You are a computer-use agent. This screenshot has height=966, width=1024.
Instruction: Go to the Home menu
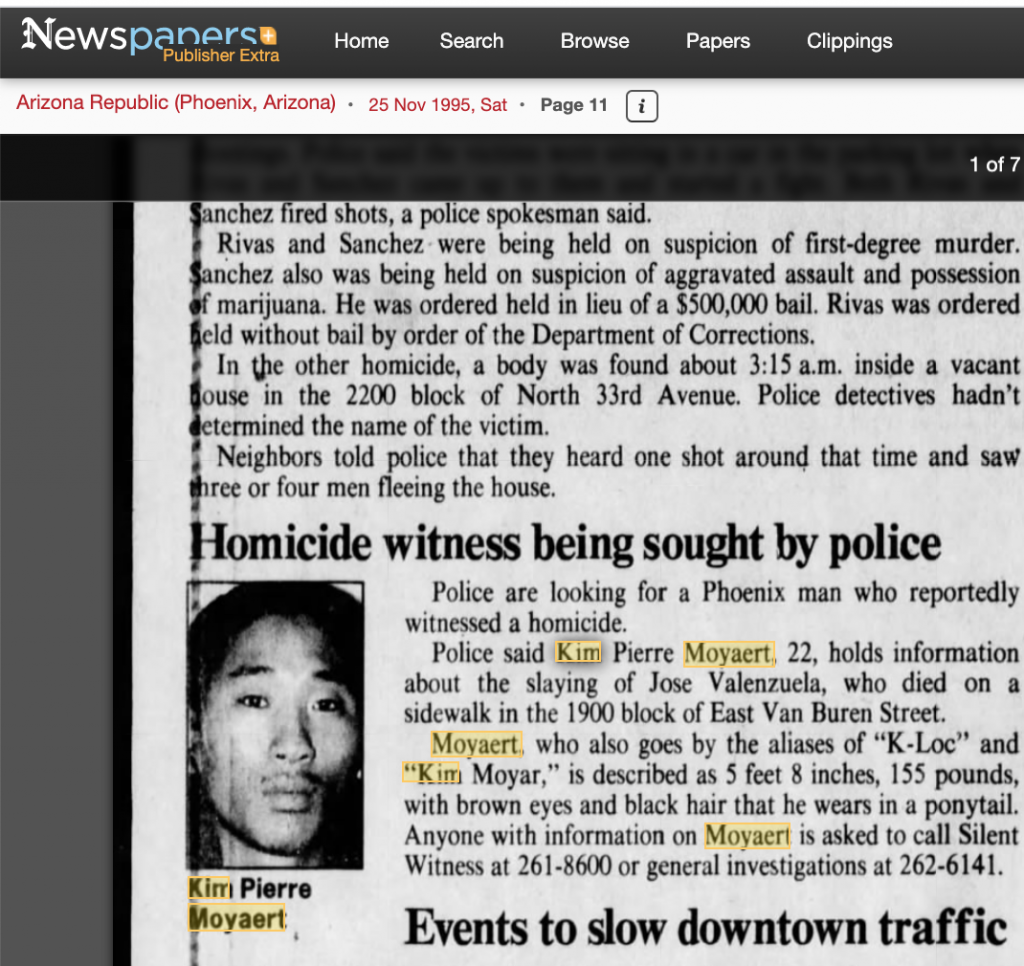[x=361, y=41]
